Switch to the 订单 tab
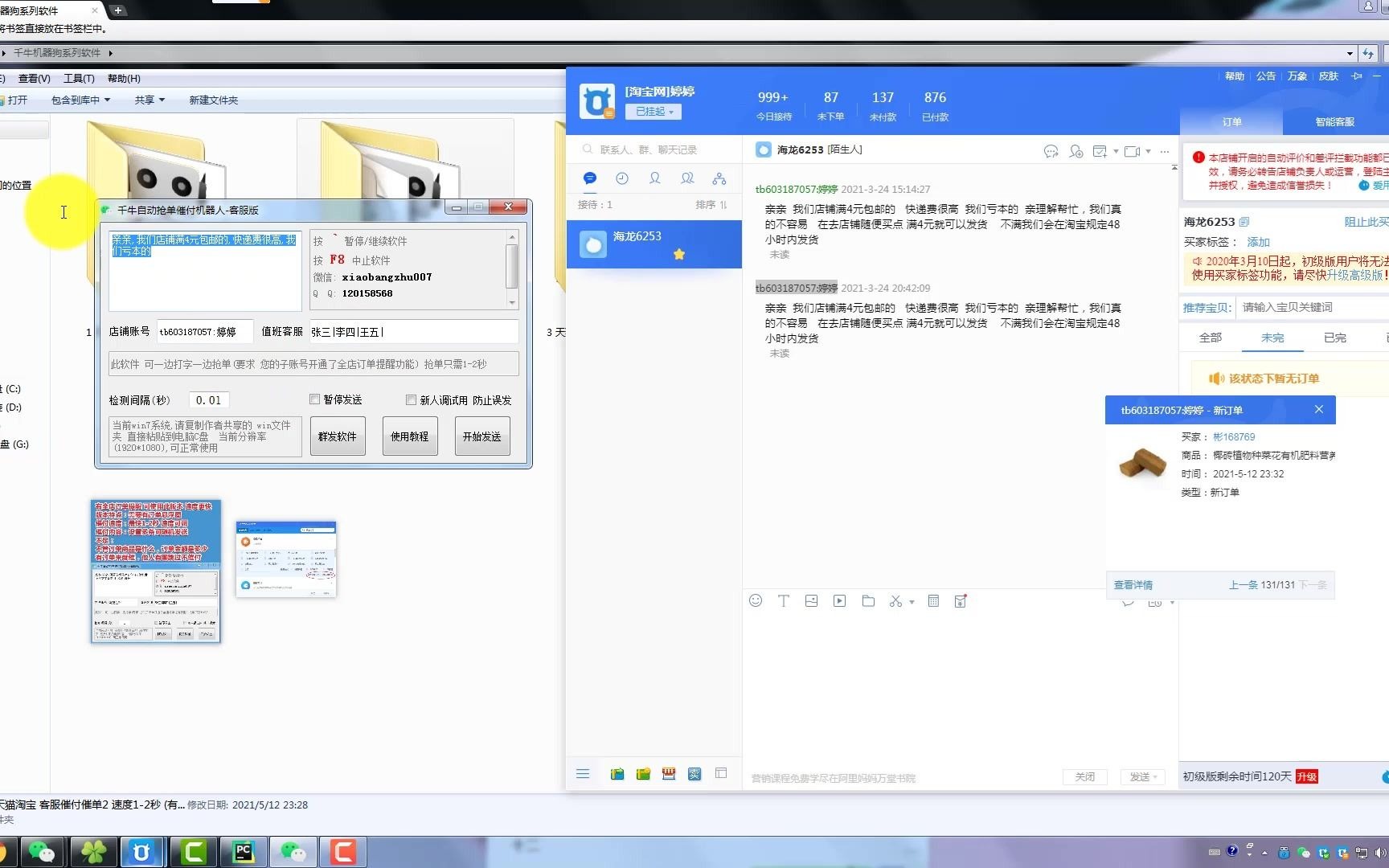The width and height of the screenshot is (1389, 868). [1231, 121]
